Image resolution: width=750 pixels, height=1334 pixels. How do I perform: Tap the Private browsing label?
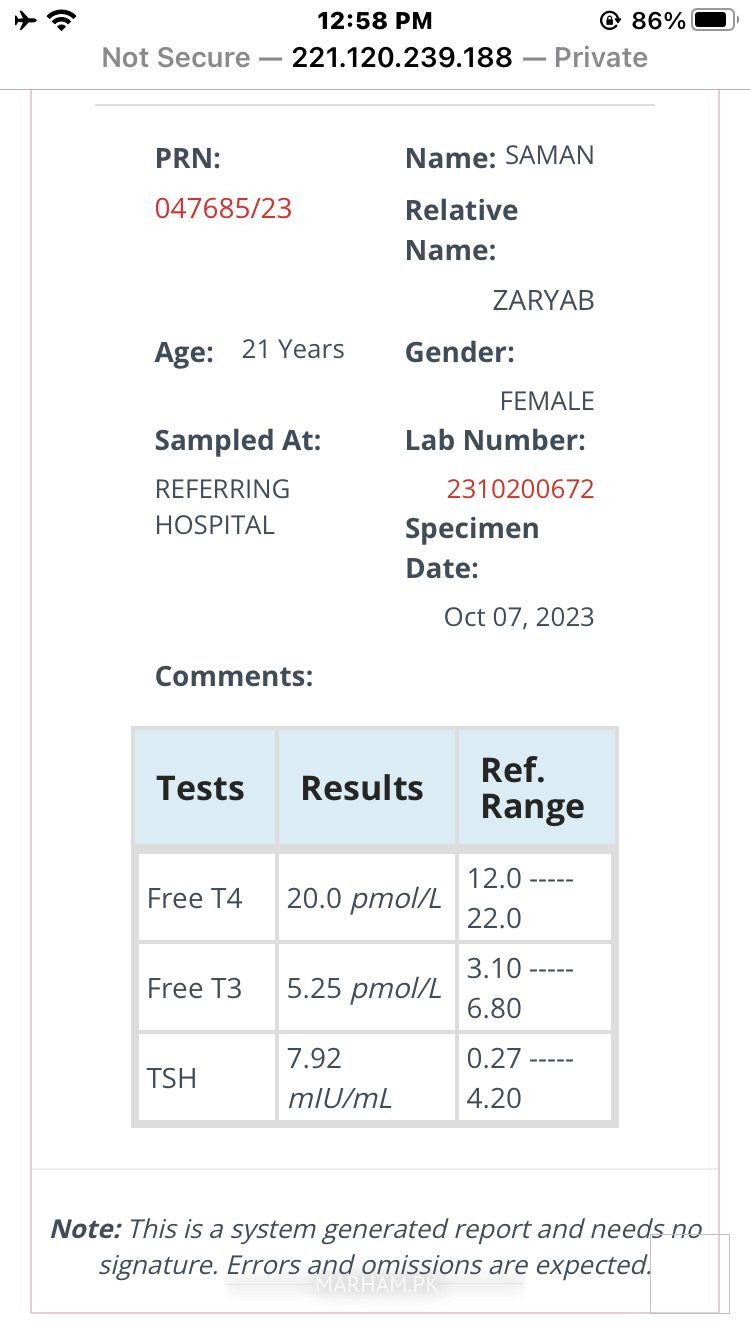[601, 57]
